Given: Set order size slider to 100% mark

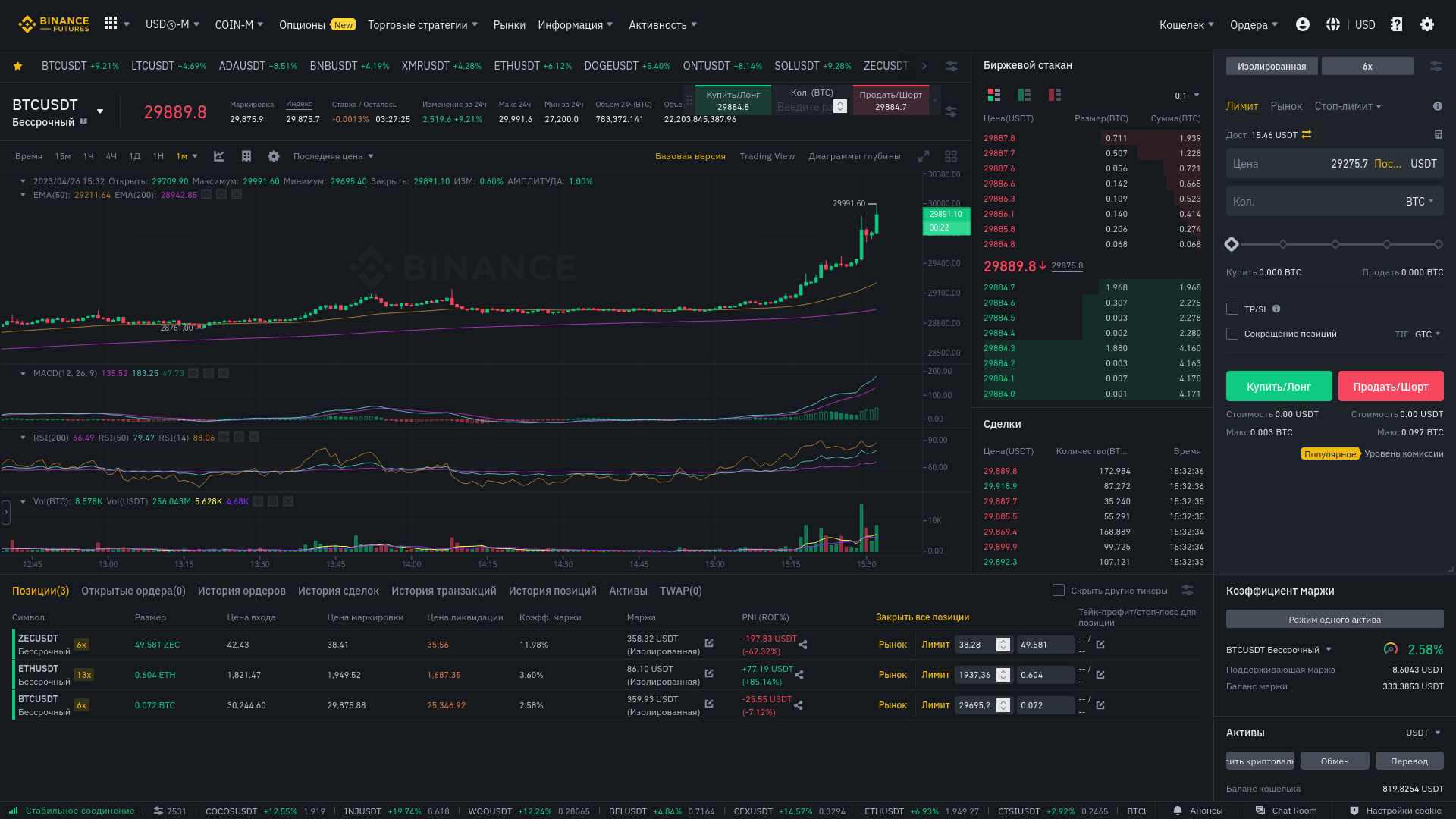Looking at the screenshot, I should point(1439,244).
